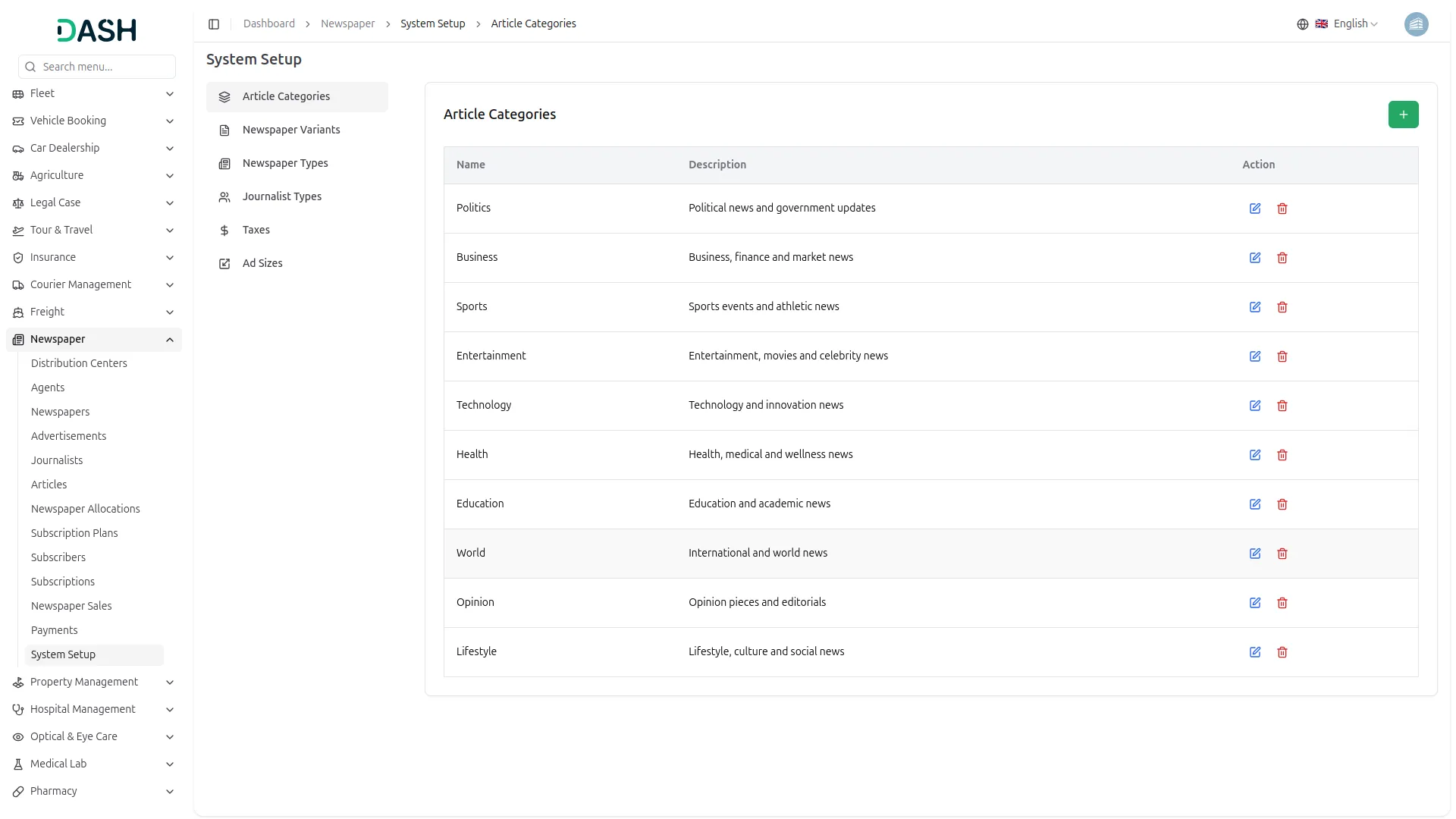The height and width of the screenshot is (819, 1456).
Task: Switch to Journalist Types tab
Action: 282,196
